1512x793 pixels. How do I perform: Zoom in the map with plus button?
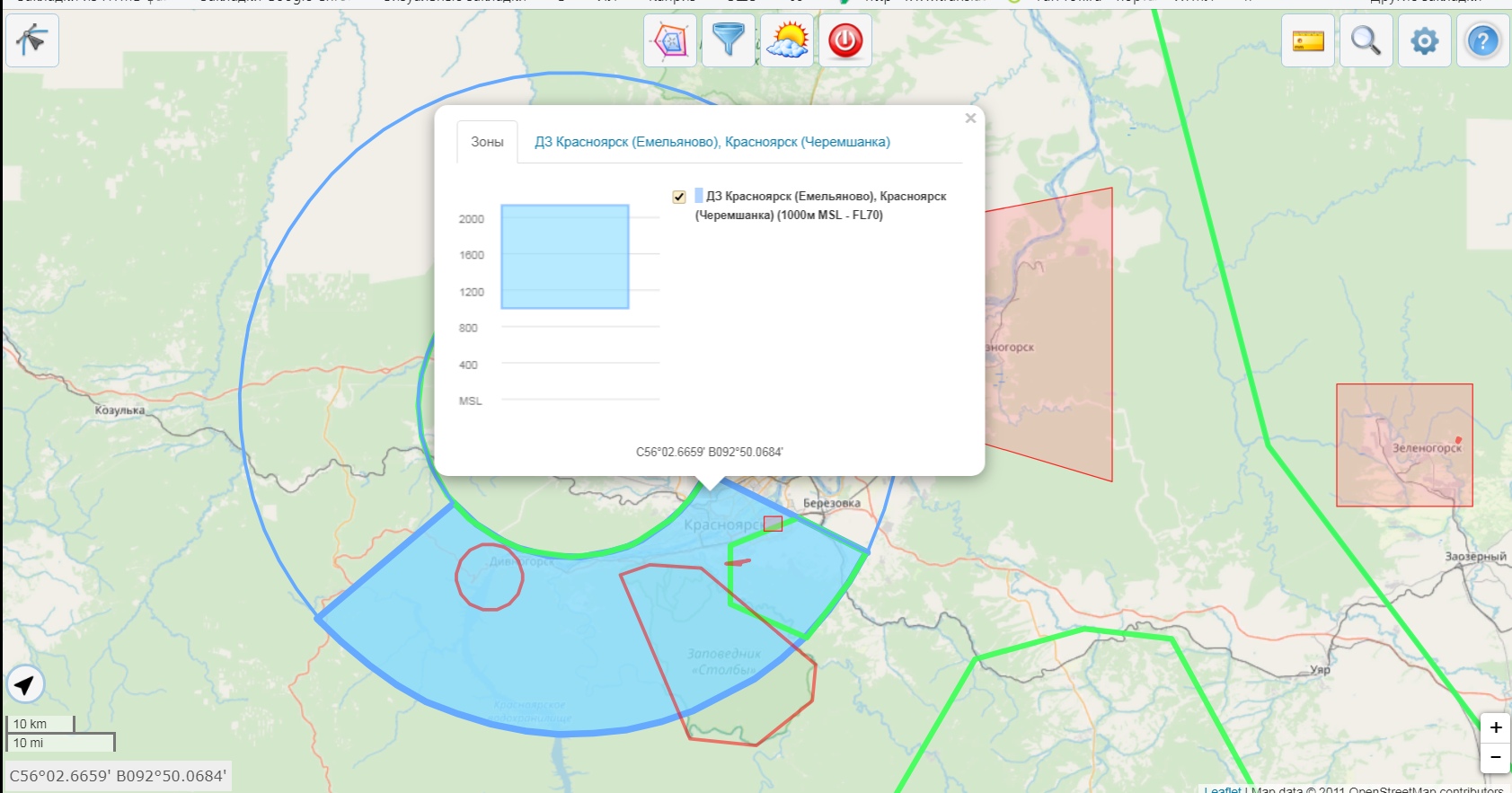(x=1495, y=727)
